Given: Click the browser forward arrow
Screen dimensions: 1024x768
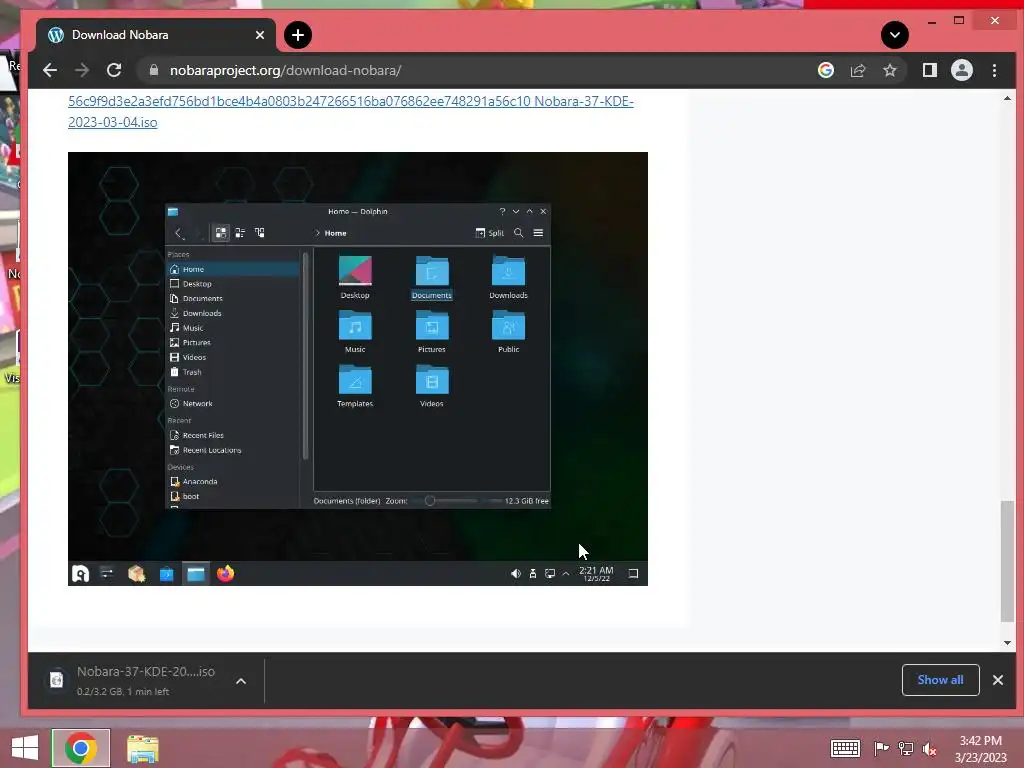Looking at the screenshot, I should coord(82,71).
